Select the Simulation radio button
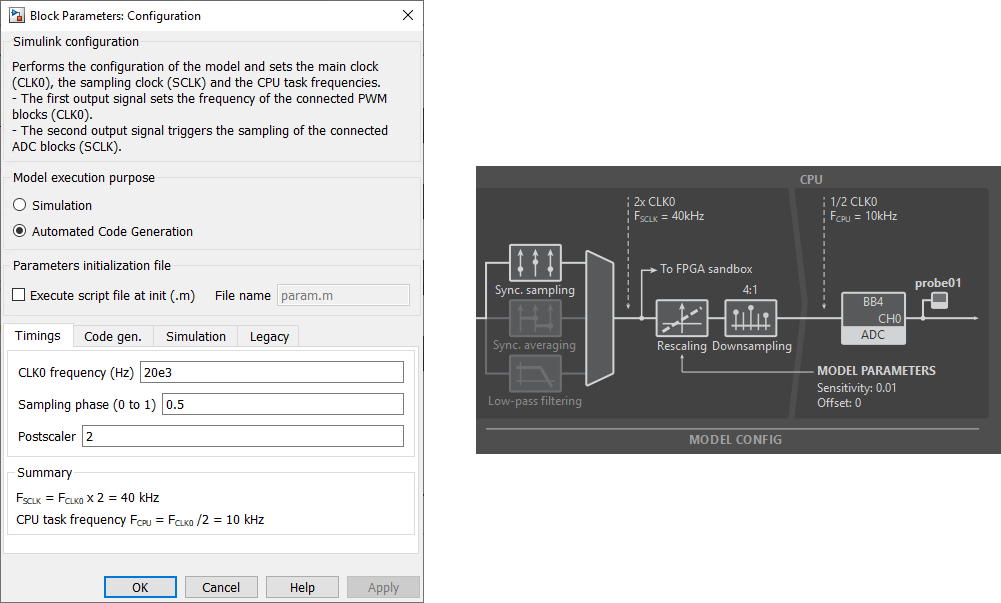The width and height of the screenshot is (1001, 603). click(20, 205)
